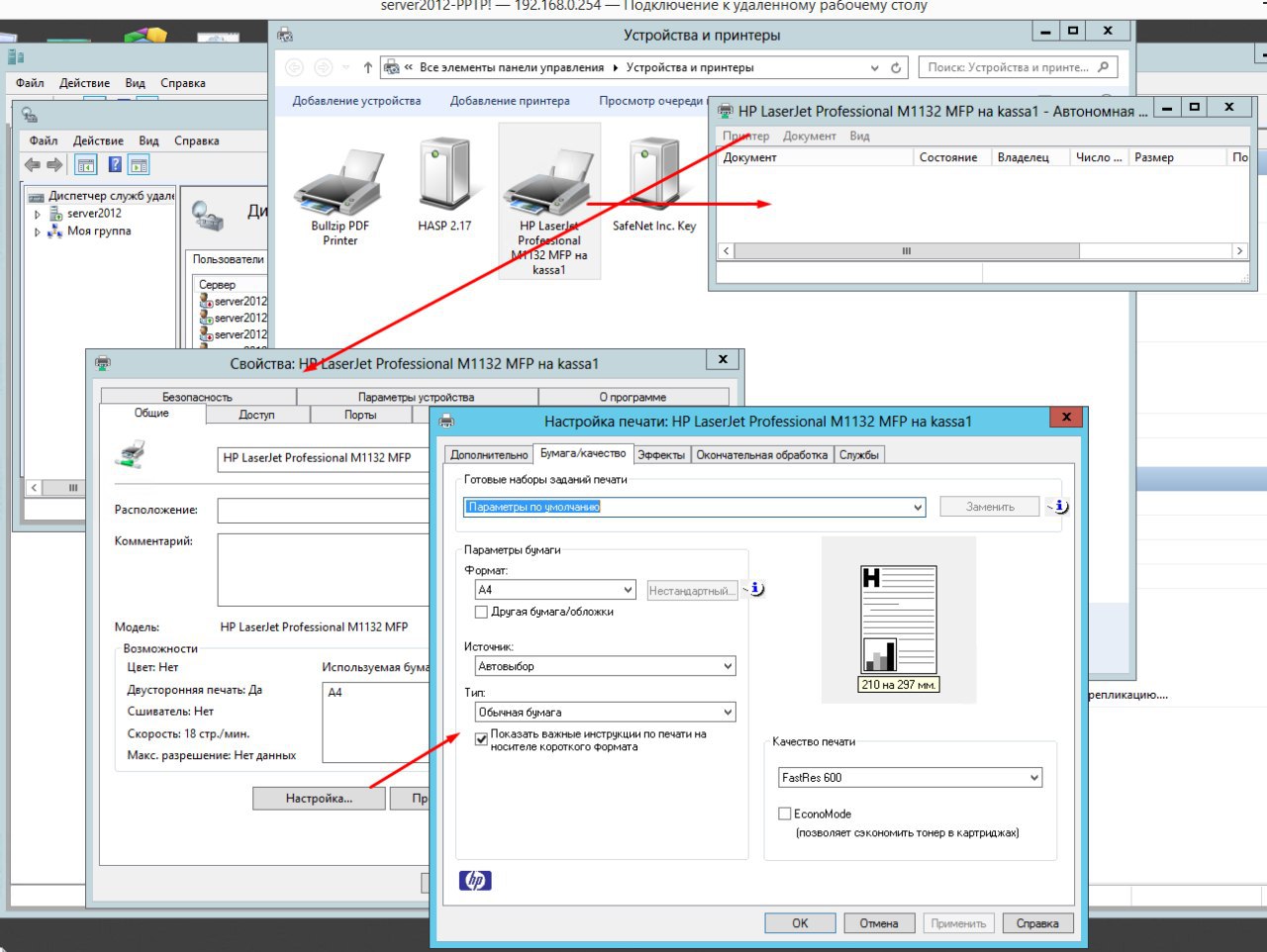
Task: Open the recent locations dropdown next to forward arrow
Action: pyautogui.click(x=346, y=67)
